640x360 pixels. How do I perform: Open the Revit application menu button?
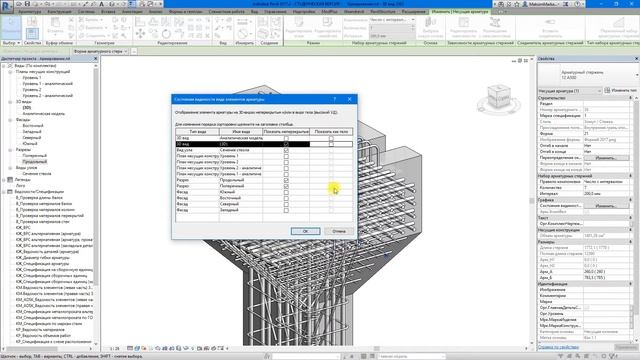pos(7,6)
